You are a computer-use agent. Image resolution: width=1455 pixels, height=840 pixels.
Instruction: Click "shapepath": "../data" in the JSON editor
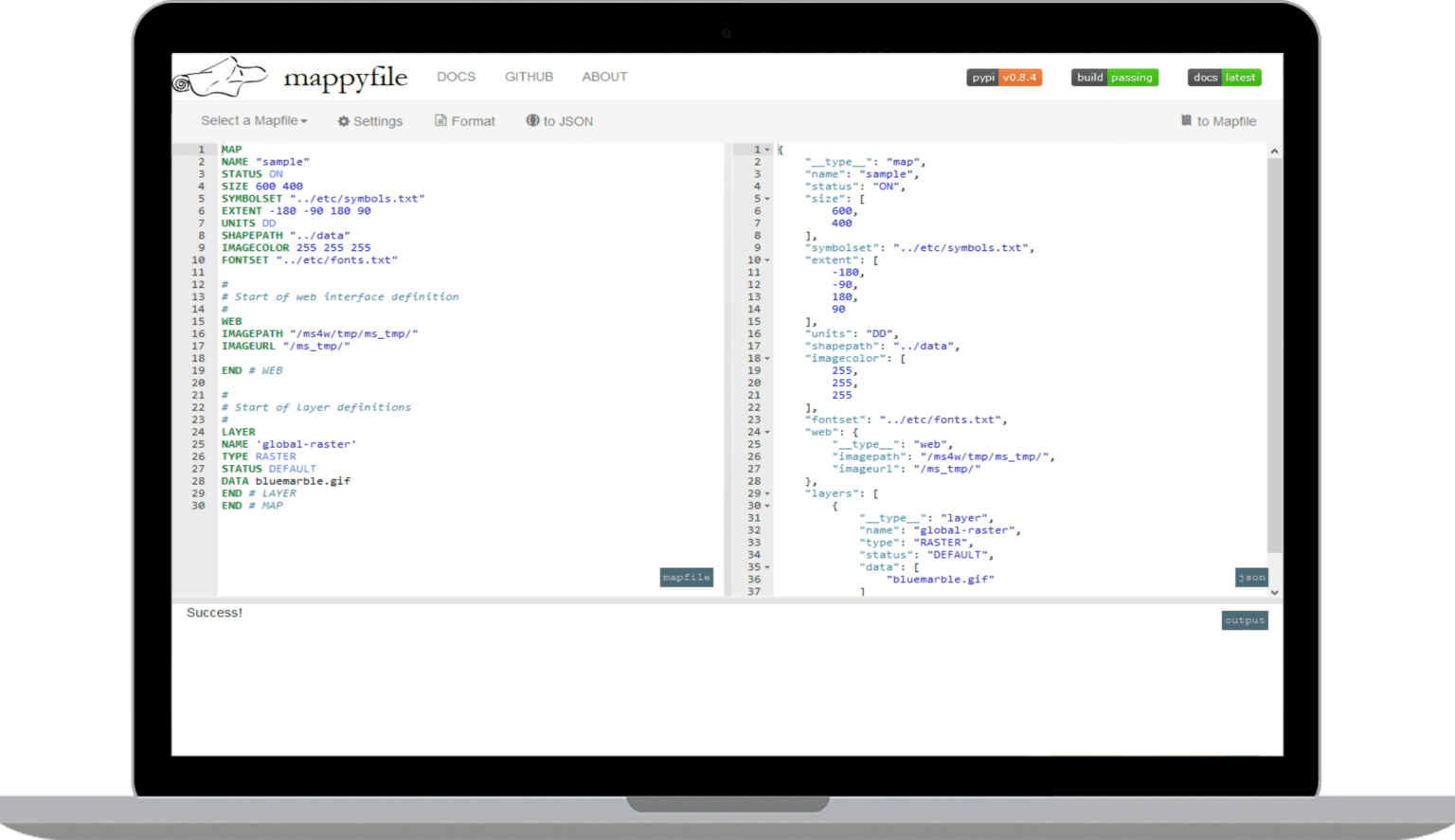point(883,347)
